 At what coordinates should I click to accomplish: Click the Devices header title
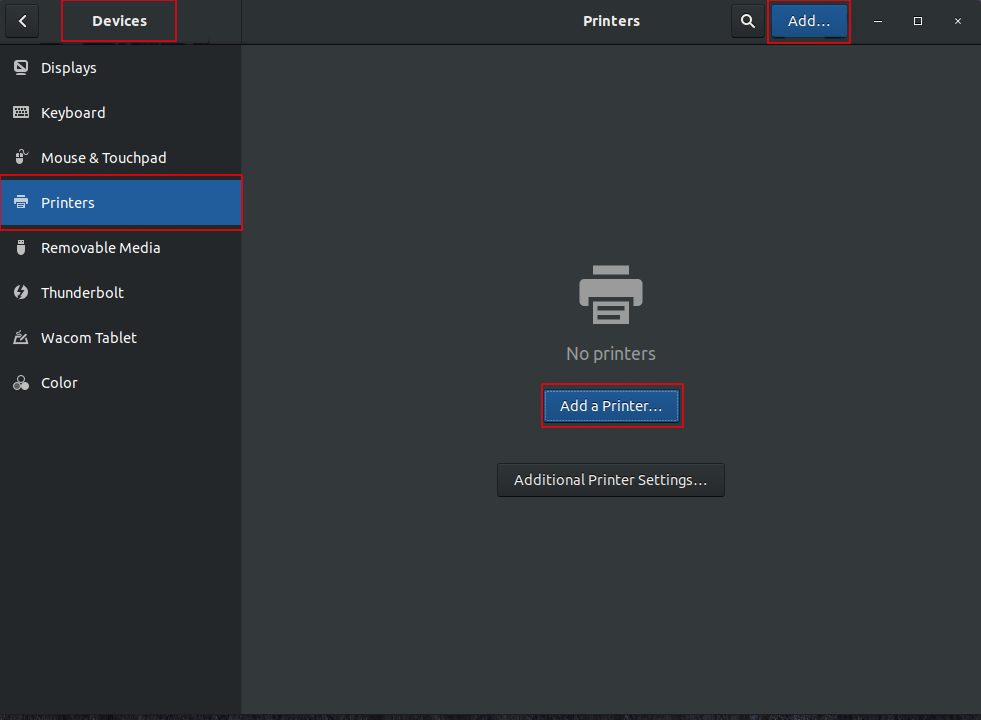119,21
